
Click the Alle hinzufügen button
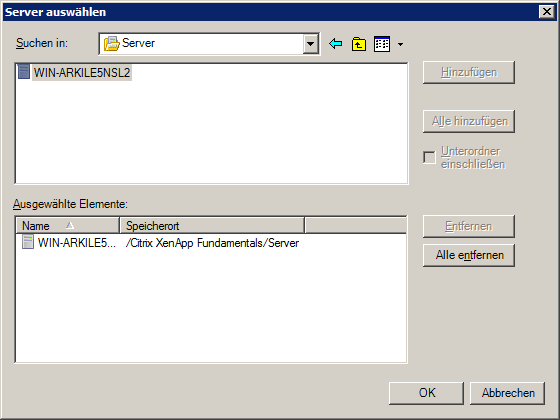pyautogui.click(x=469, y=121)
